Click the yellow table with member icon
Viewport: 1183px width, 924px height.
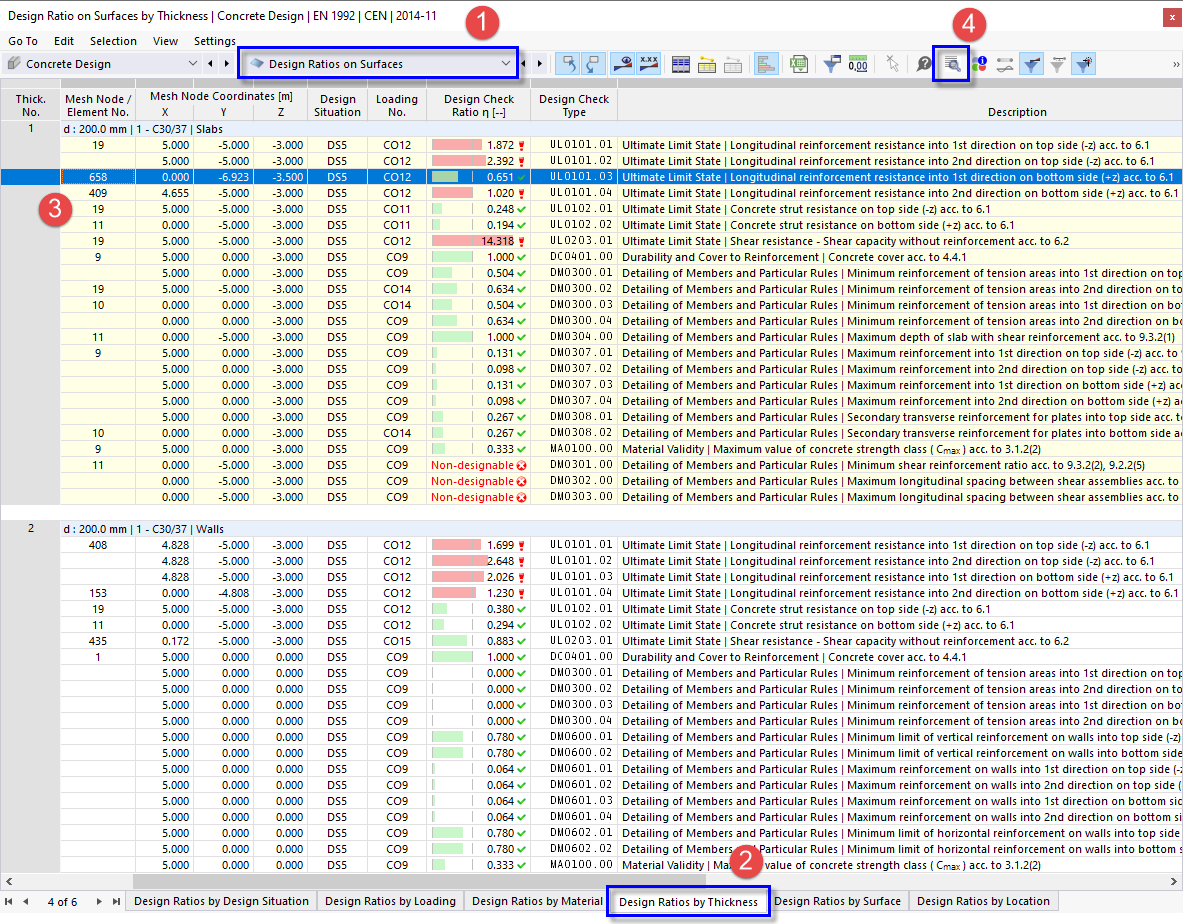(707, 65)
